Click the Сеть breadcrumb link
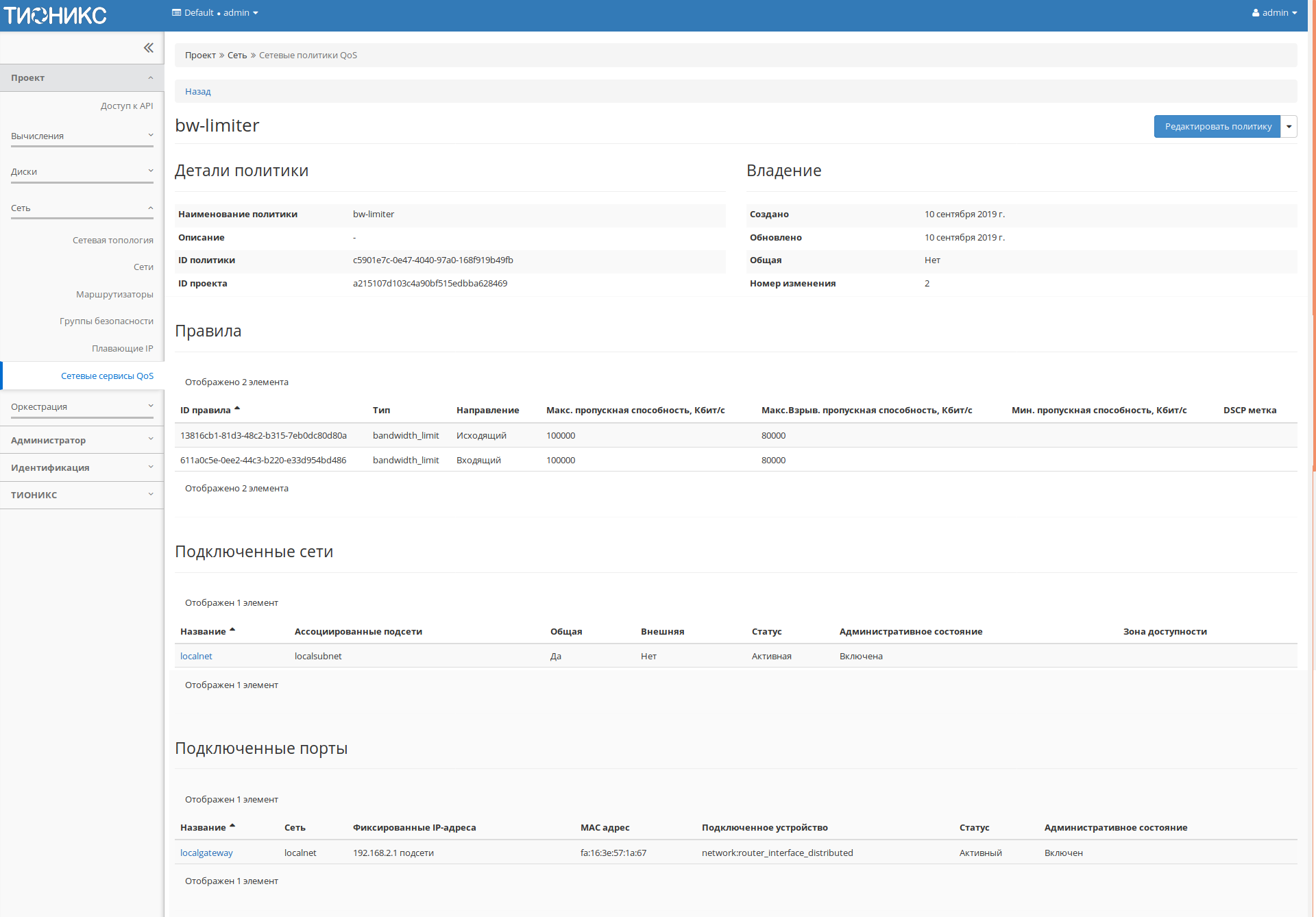 [x=236, y=55]
